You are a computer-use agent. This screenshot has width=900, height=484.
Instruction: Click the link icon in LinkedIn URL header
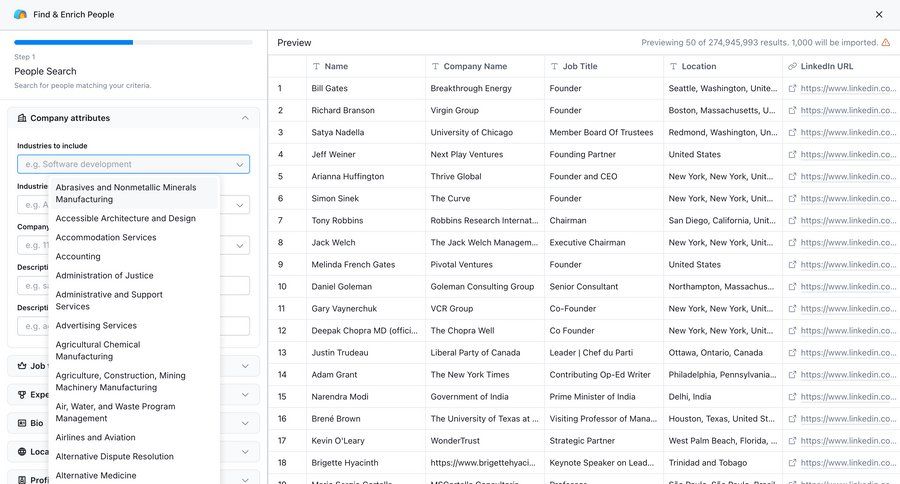(x=792, y=66)
